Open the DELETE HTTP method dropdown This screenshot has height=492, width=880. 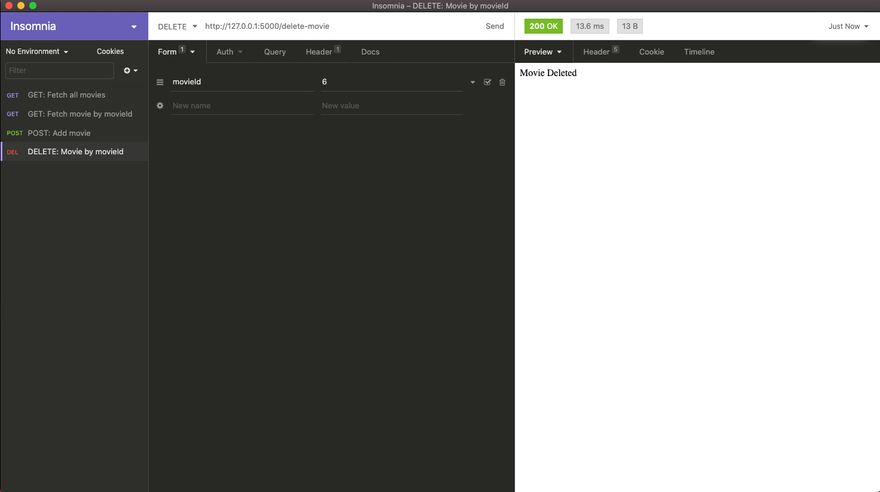(177, 26)
